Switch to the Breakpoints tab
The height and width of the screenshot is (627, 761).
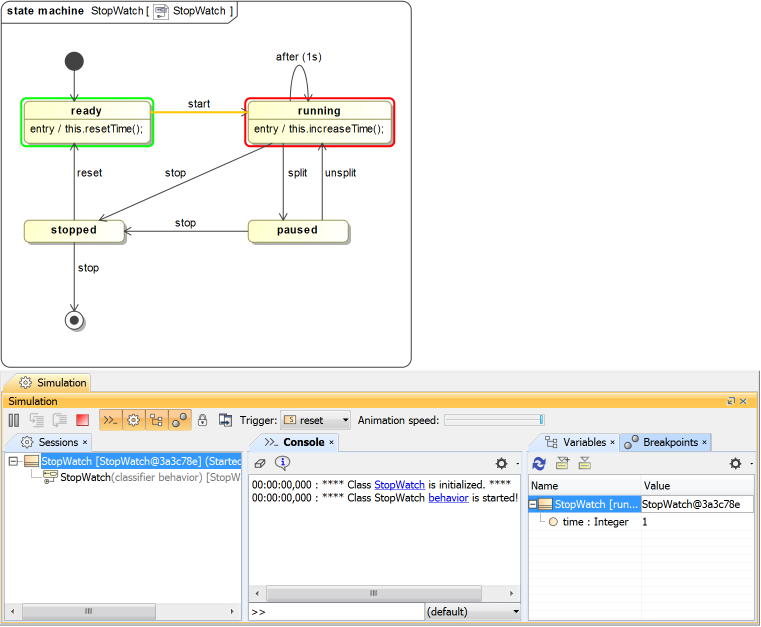pyautogui.click(x=670, y=442)
